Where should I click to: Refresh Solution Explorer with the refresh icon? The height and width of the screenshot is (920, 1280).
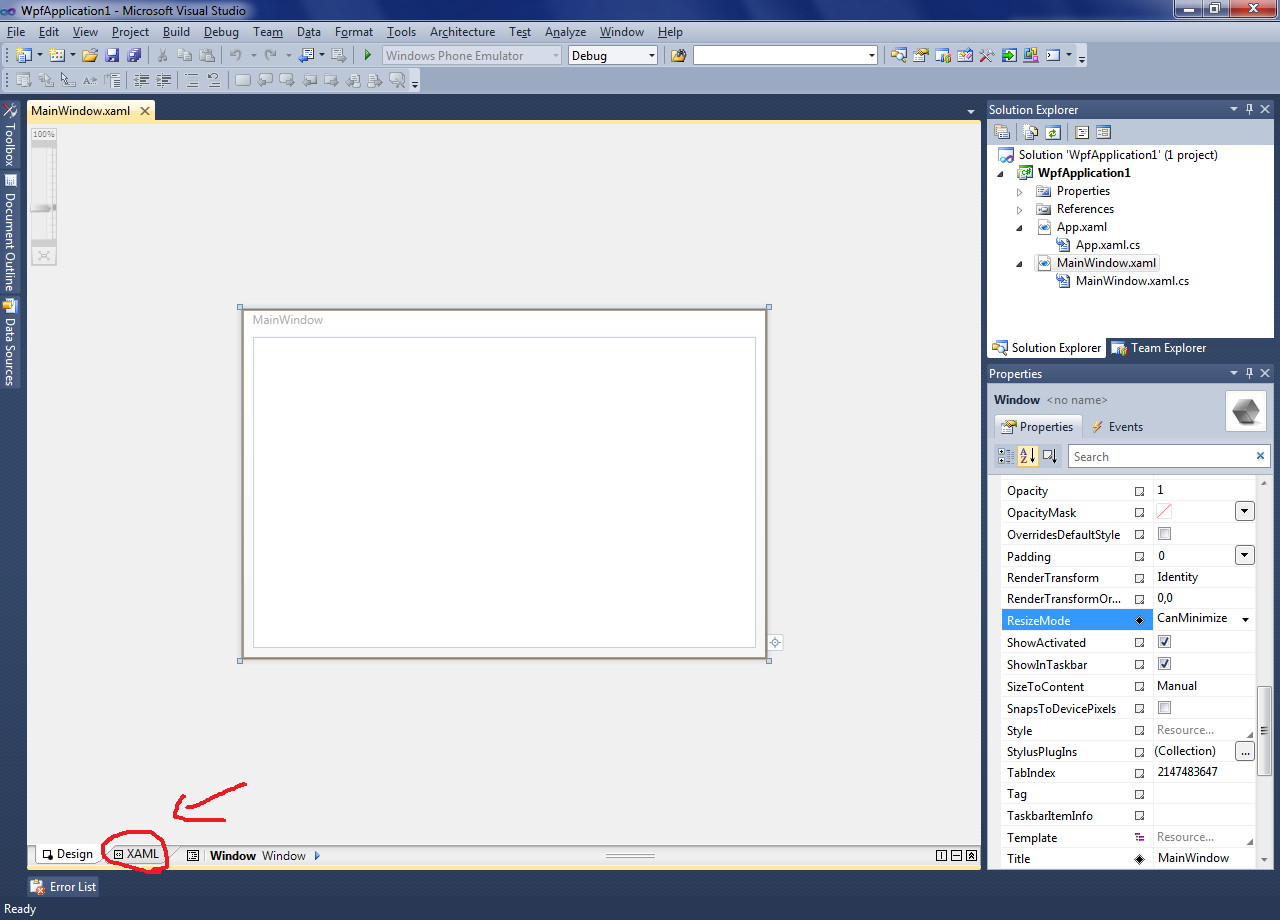point(1053,132)
